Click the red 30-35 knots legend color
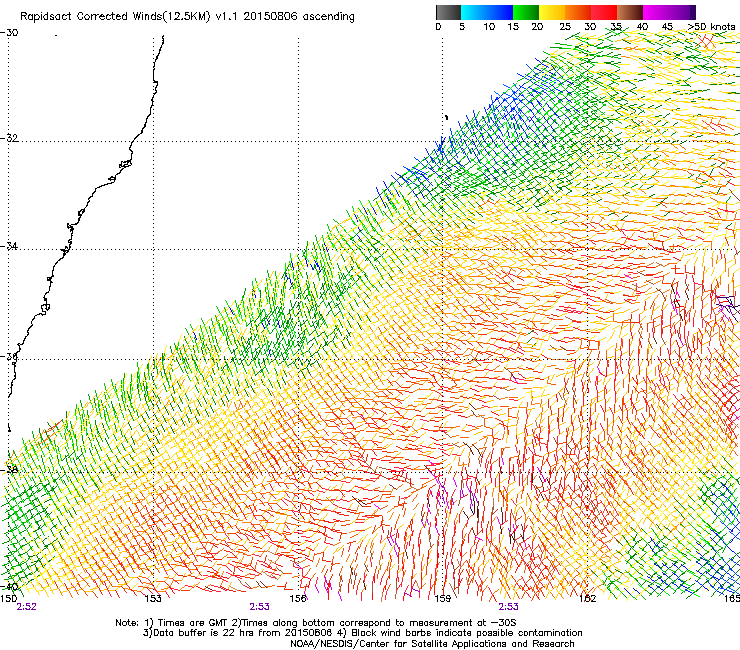The image size is (740, 650). (604, 12)
